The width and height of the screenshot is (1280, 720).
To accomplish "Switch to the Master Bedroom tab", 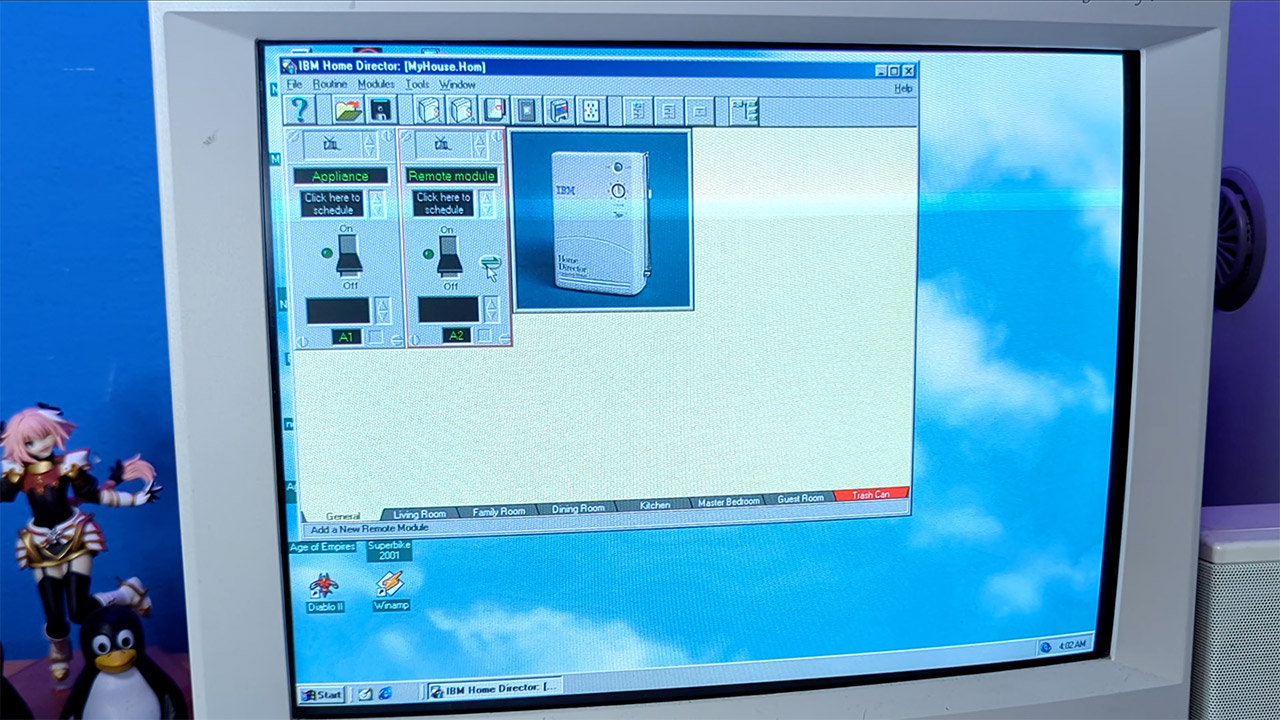I will click(x=729, y=502).
